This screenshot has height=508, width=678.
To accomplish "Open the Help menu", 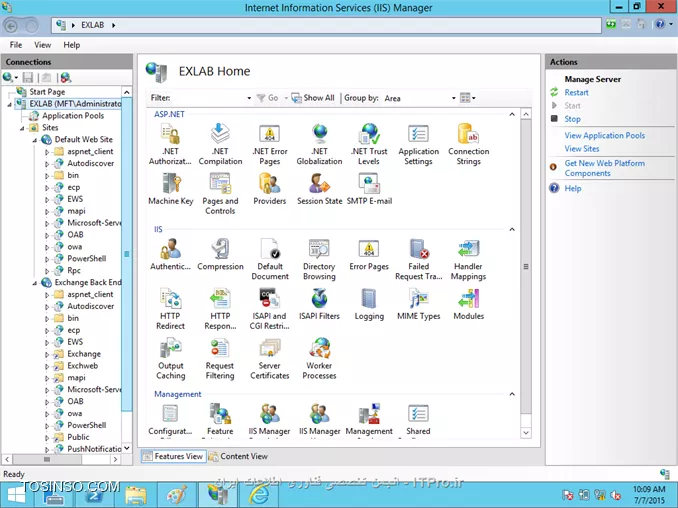I will click(x=72, y=45).
